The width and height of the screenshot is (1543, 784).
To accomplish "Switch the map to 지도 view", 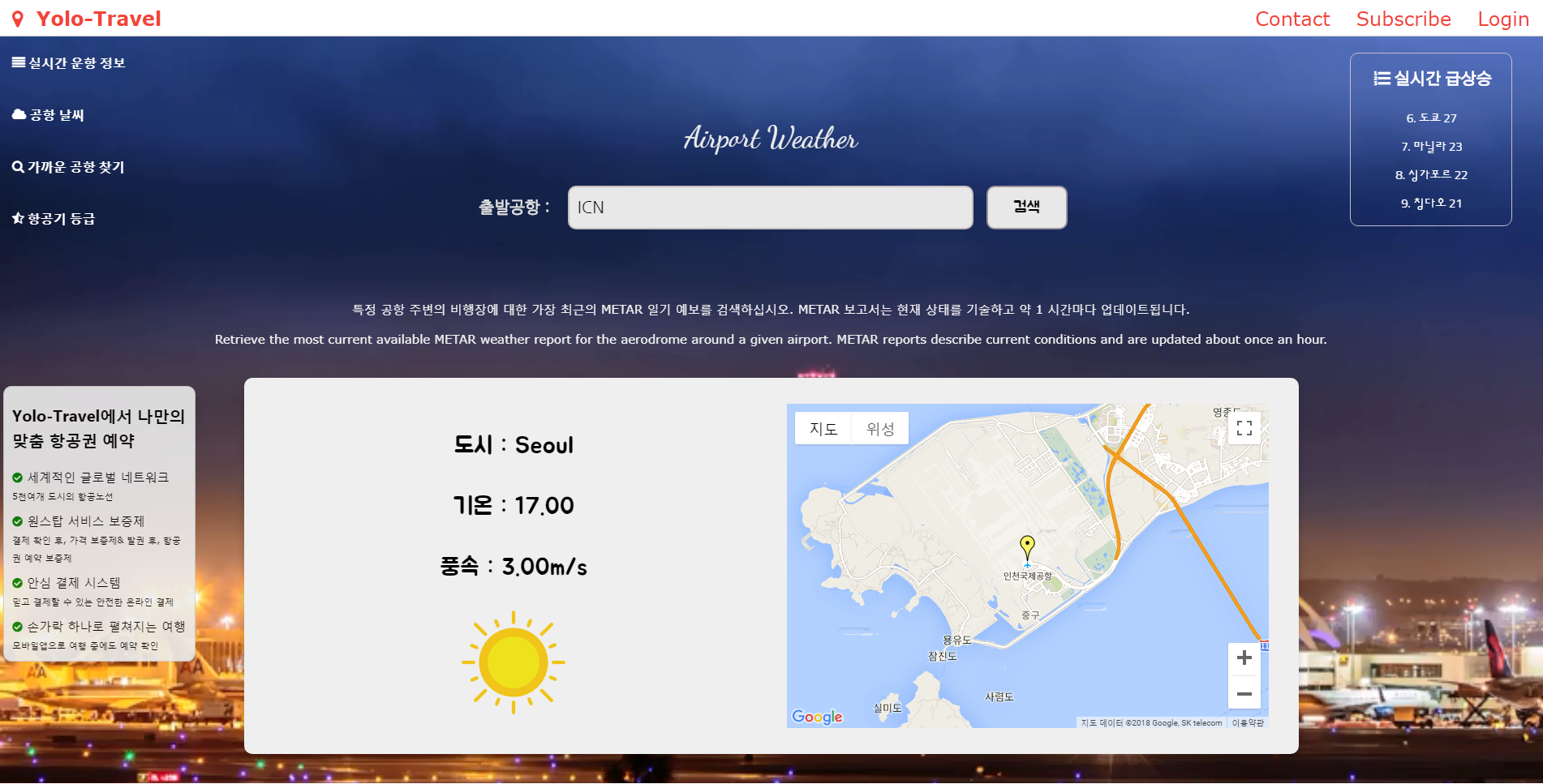I will pyautogui.click(x=823, y=428).
